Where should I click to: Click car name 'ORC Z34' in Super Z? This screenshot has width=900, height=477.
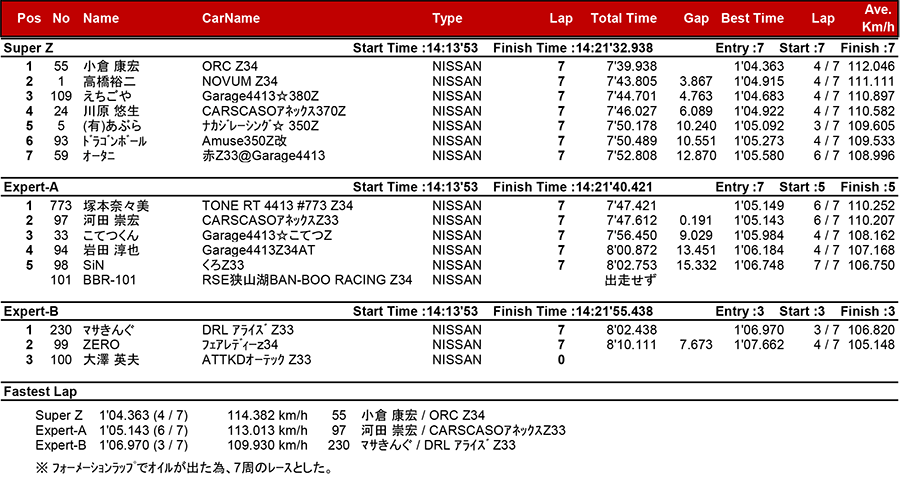coord(230,67)
